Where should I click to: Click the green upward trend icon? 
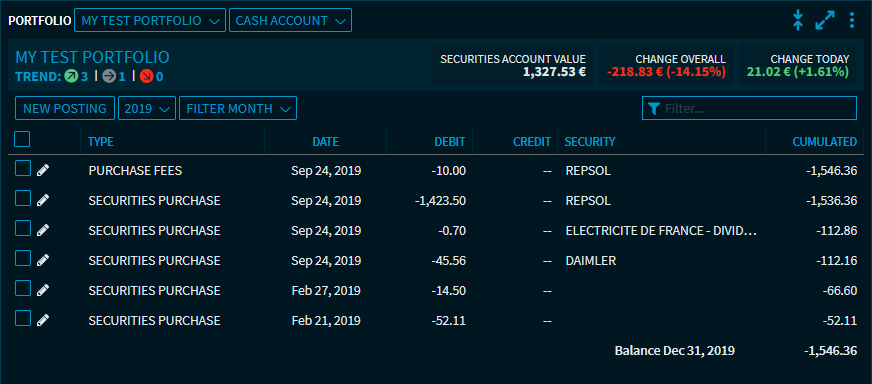pos(71,76)
